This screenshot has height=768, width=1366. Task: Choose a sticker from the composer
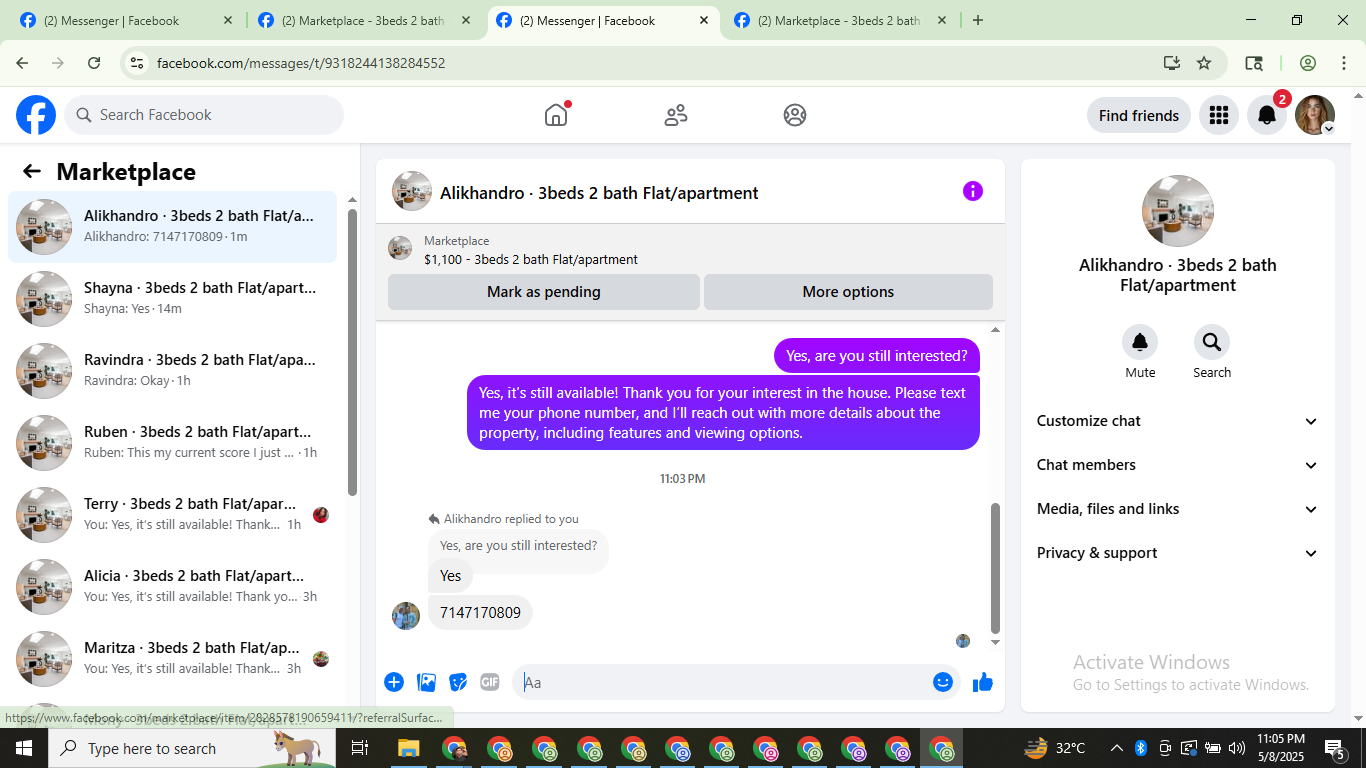click(x=458, y=682)
